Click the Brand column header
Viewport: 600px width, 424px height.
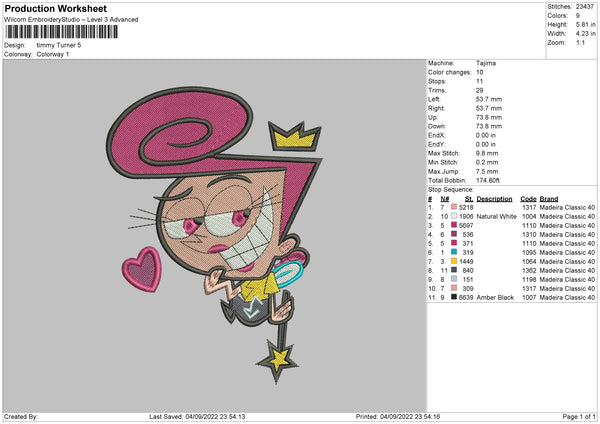(549, 199)
